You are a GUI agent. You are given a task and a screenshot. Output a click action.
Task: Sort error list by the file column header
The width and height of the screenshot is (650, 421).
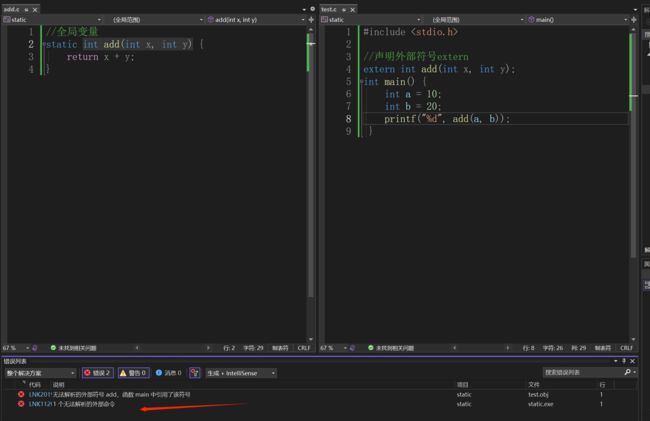click(x=534, y=385)
